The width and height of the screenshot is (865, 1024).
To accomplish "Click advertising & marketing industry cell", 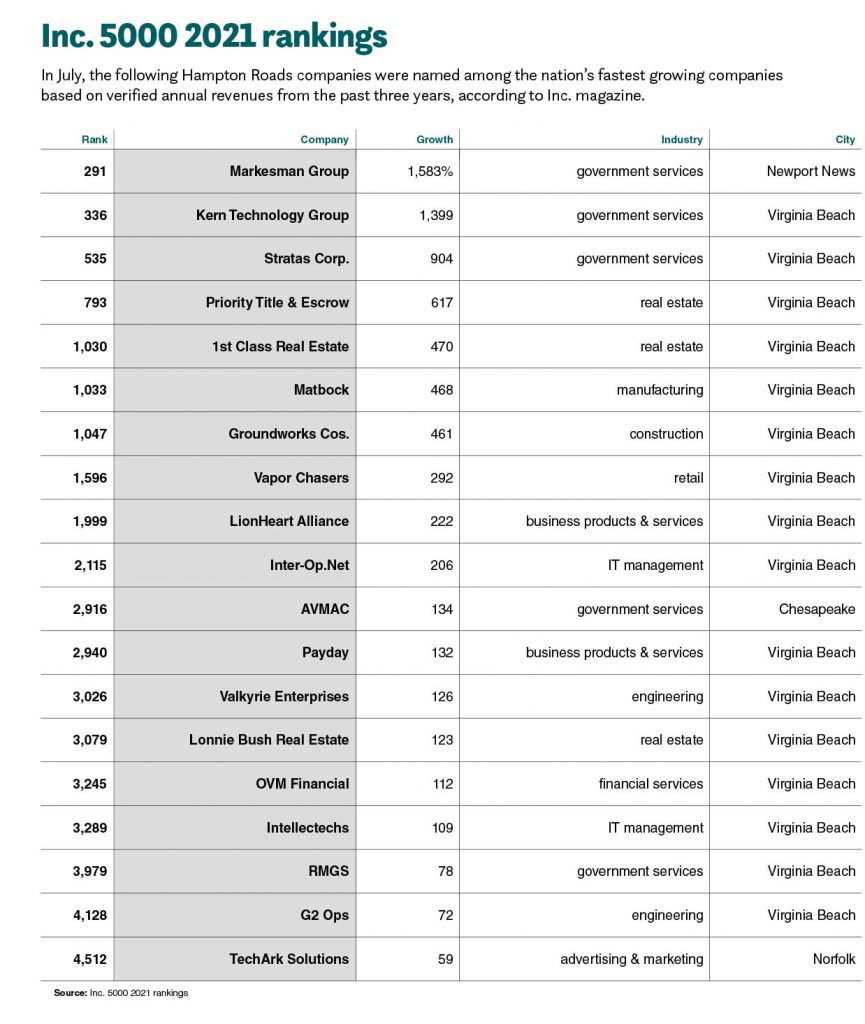I will (631, 959).
